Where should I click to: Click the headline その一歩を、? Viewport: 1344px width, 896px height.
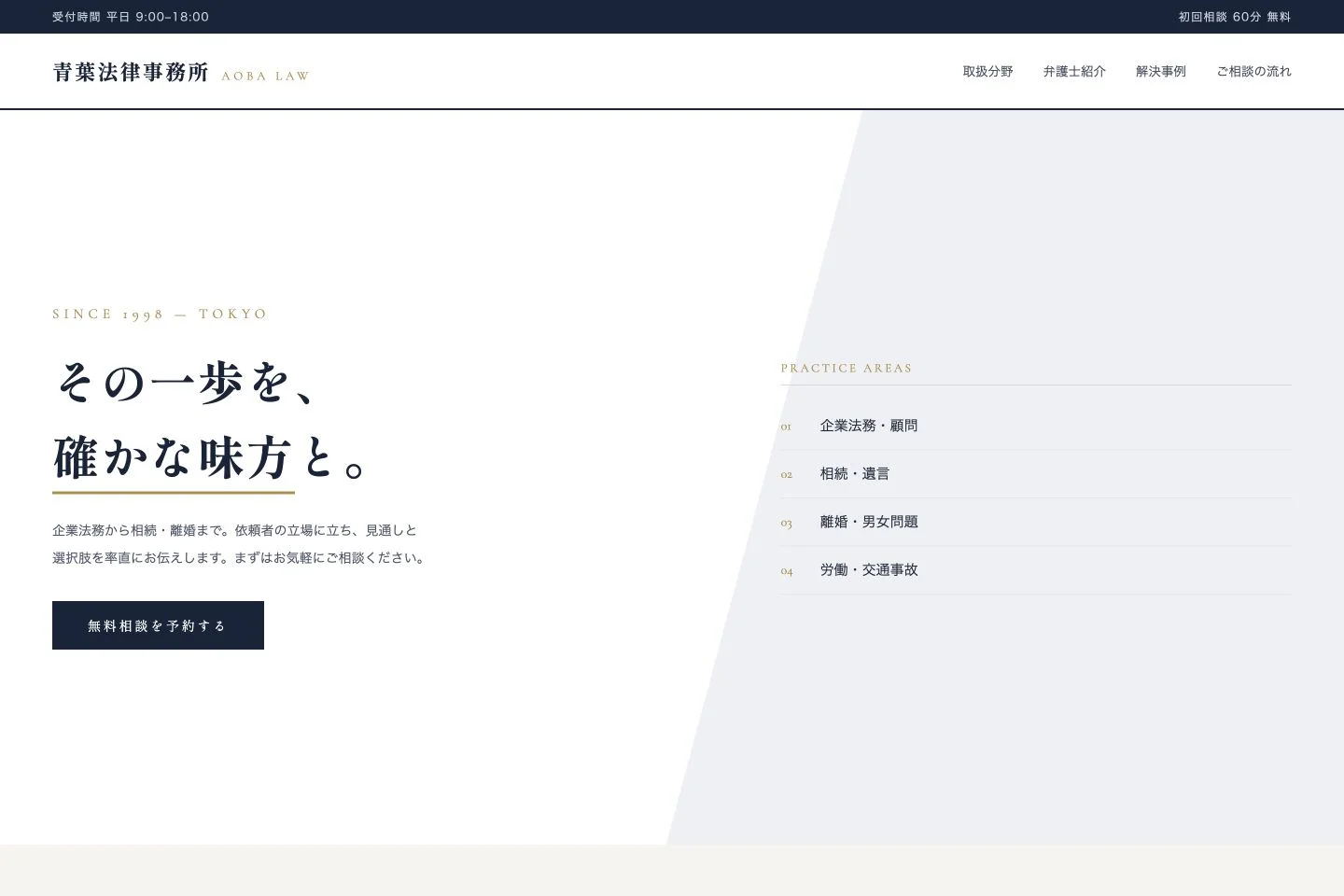point(189,382)
